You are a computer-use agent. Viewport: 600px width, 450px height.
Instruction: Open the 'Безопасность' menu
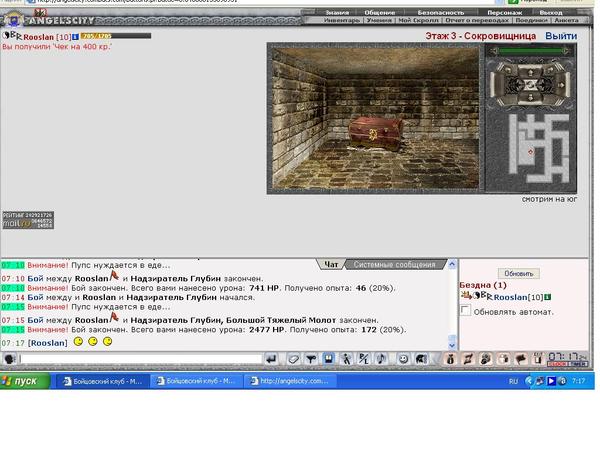coord(440,13)
